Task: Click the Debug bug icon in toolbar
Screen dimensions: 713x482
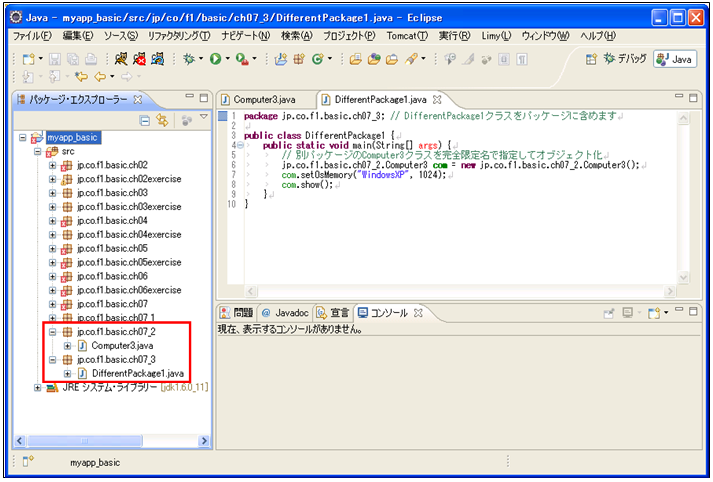Action: pyautogui.click(x=188, y=60)
